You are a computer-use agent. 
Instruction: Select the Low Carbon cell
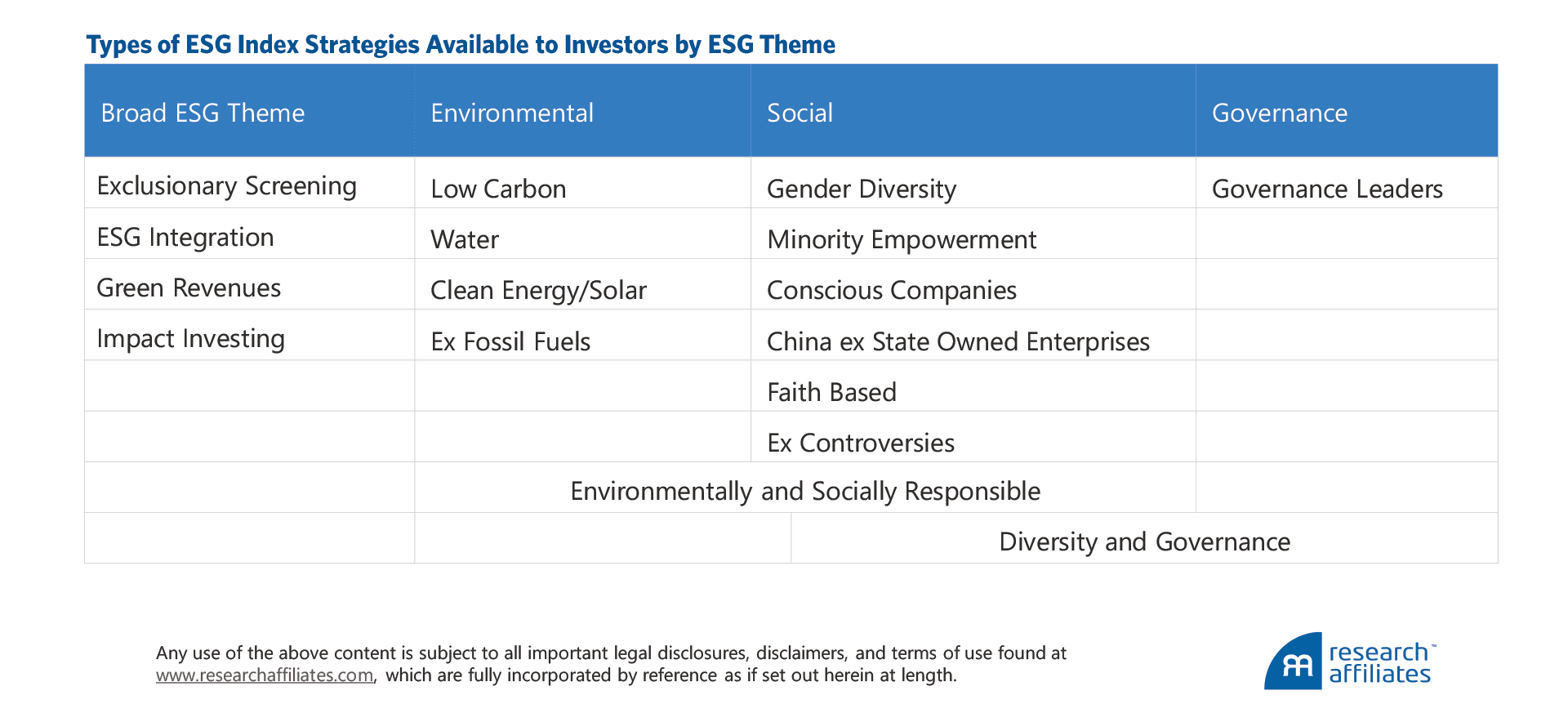click(x=498, y=189)
